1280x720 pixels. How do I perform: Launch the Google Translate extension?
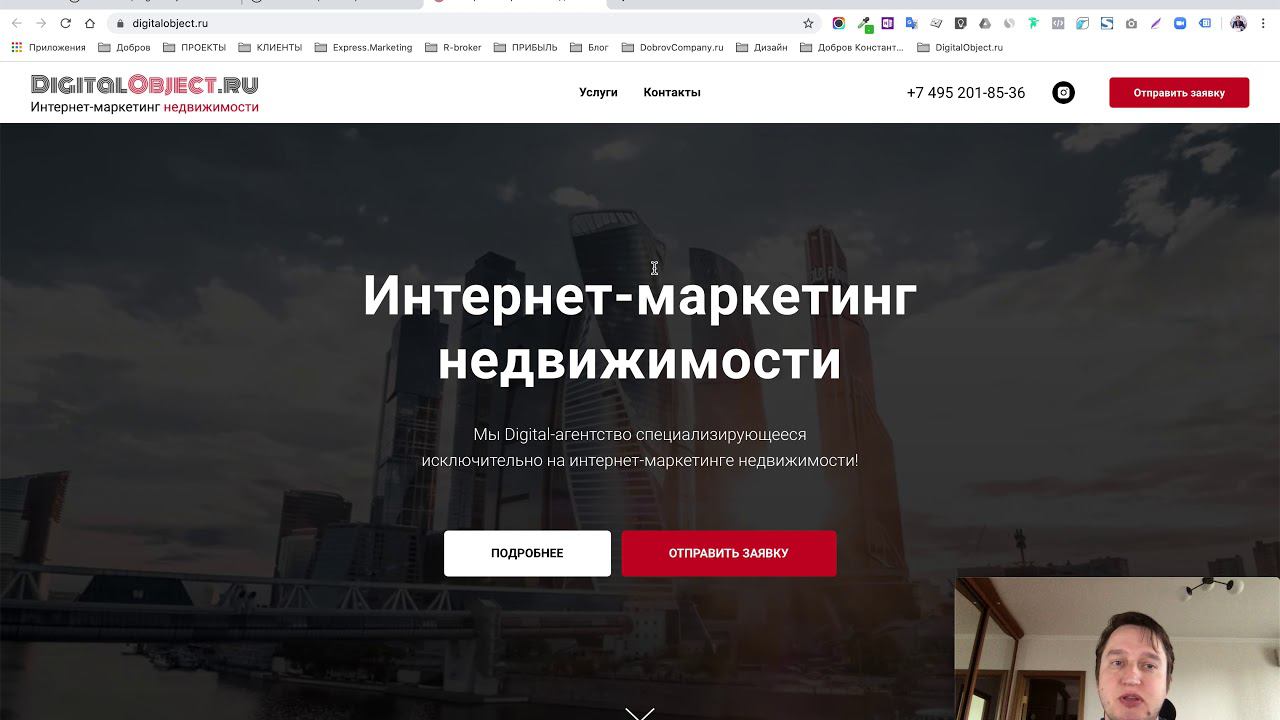click(911, 23)
